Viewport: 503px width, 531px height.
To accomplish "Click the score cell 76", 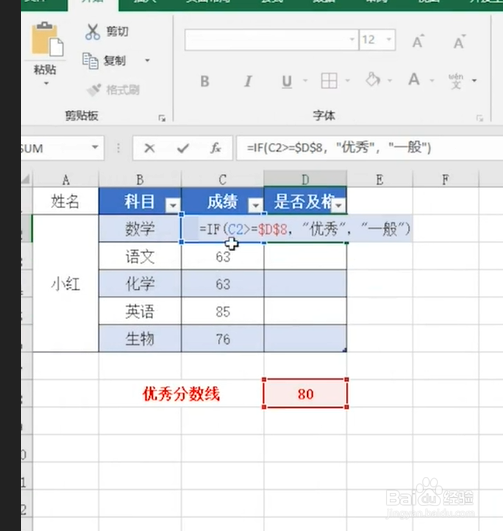I will (x=223, y=339).
